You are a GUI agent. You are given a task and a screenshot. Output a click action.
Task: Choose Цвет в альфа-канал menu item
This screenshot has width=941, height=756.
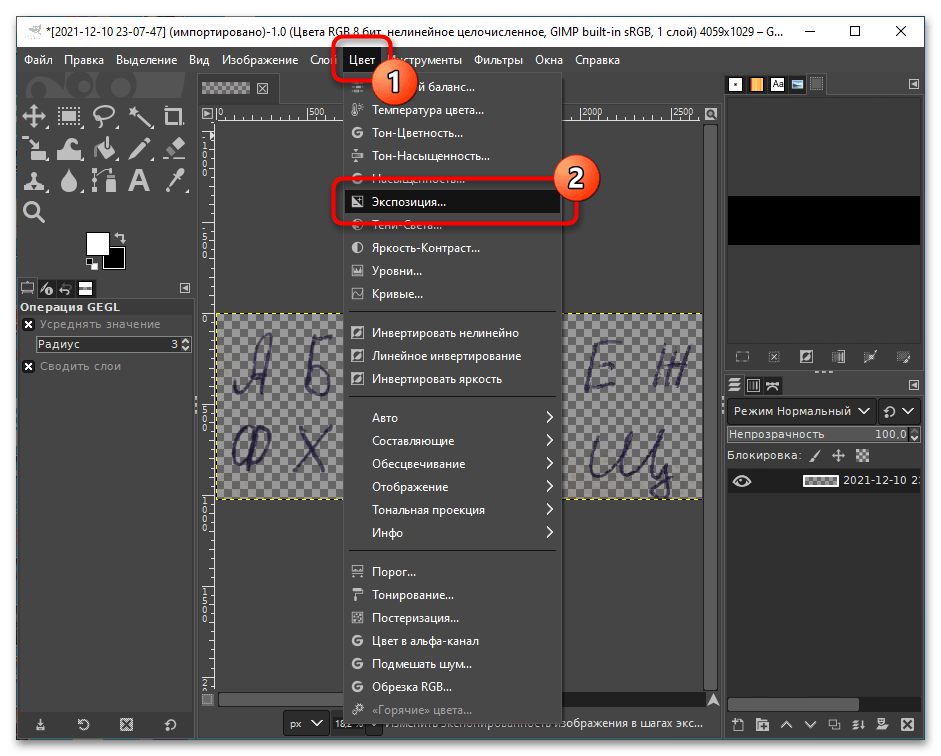(x=452, y=641)
